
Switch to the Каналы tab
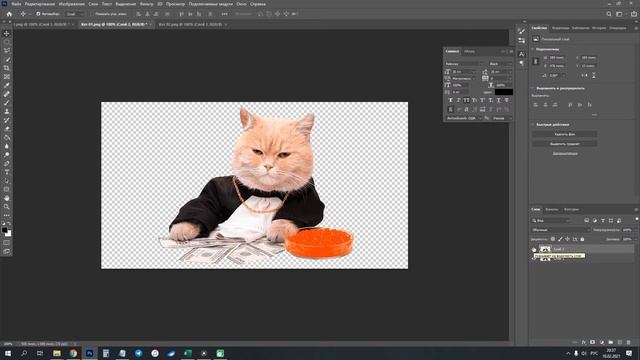(x=552, y=209)
